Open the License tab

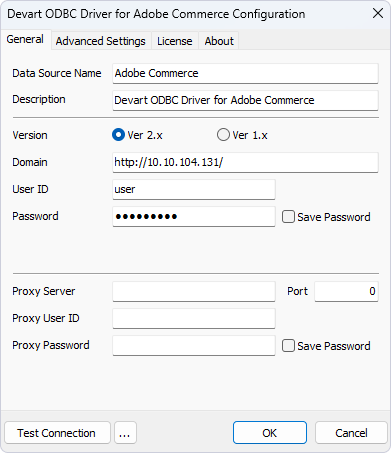[175, 41]
